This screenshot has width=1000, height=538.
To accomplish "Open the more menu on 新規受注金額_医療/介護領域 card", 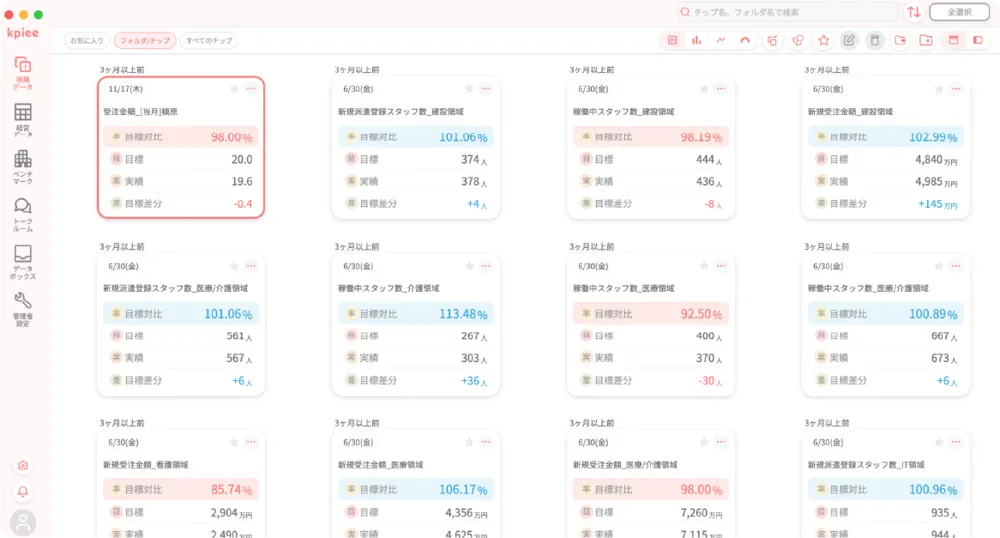I will point(721,442).
